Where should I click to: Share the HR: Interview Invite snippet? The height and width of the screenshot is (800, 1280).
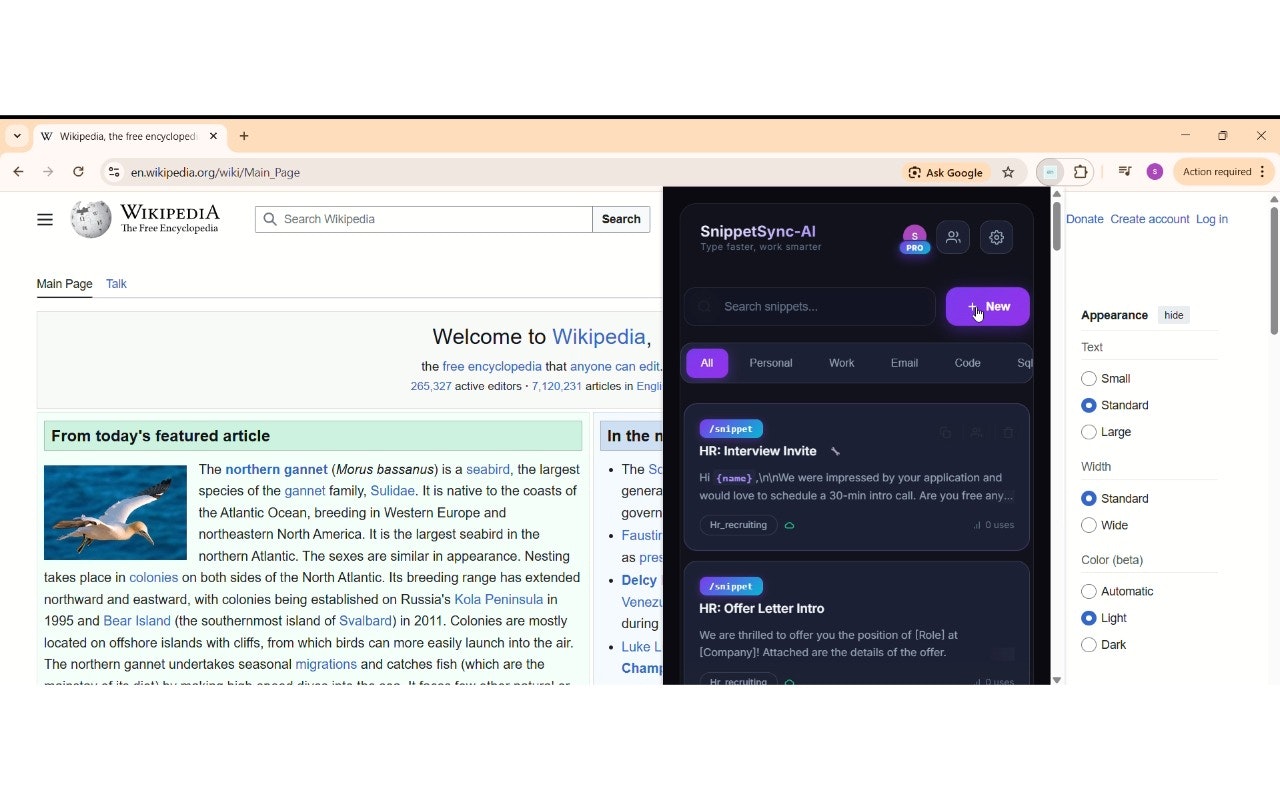(976, 433)
